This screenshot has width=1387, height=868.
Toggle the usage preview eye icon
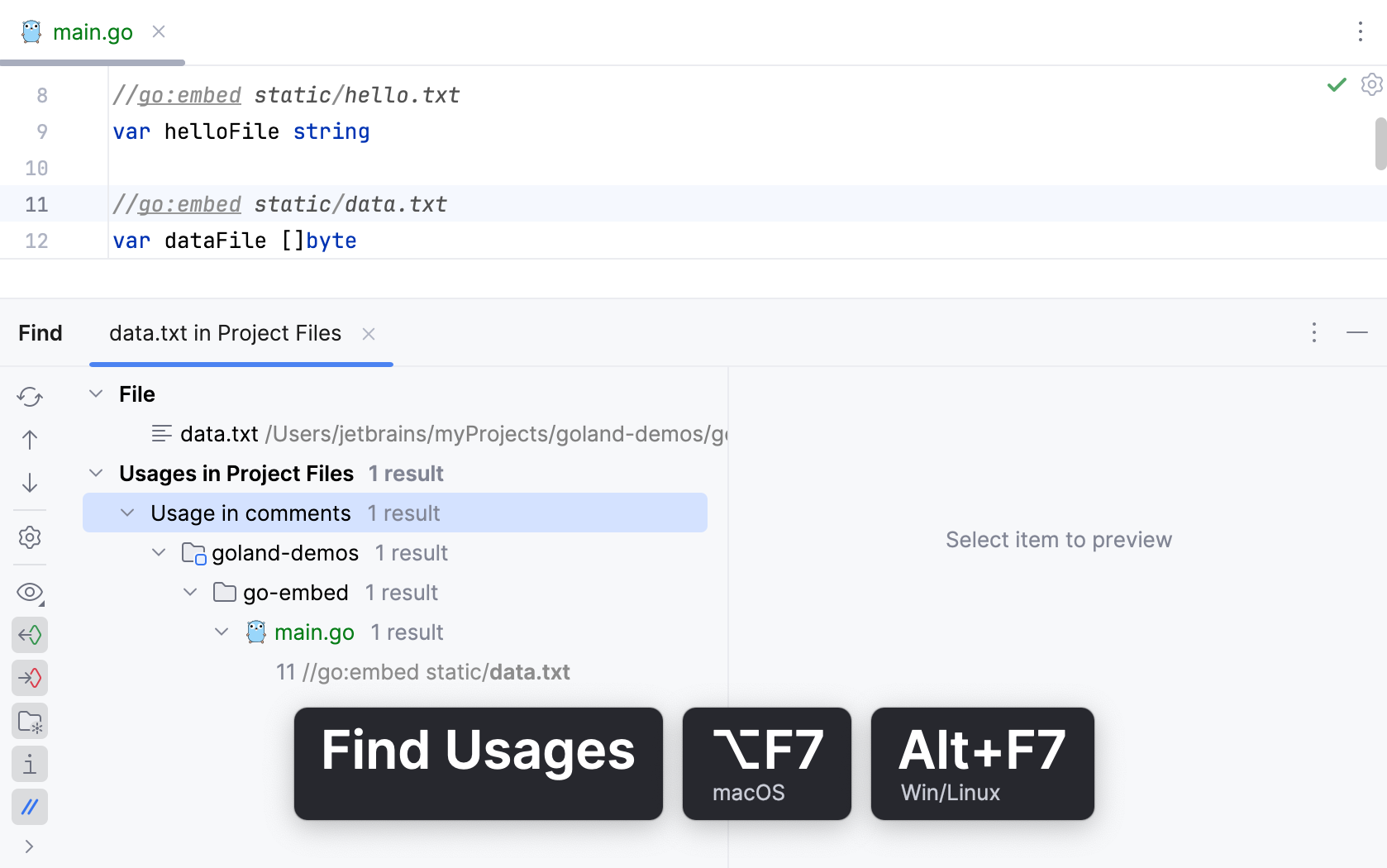30,592
